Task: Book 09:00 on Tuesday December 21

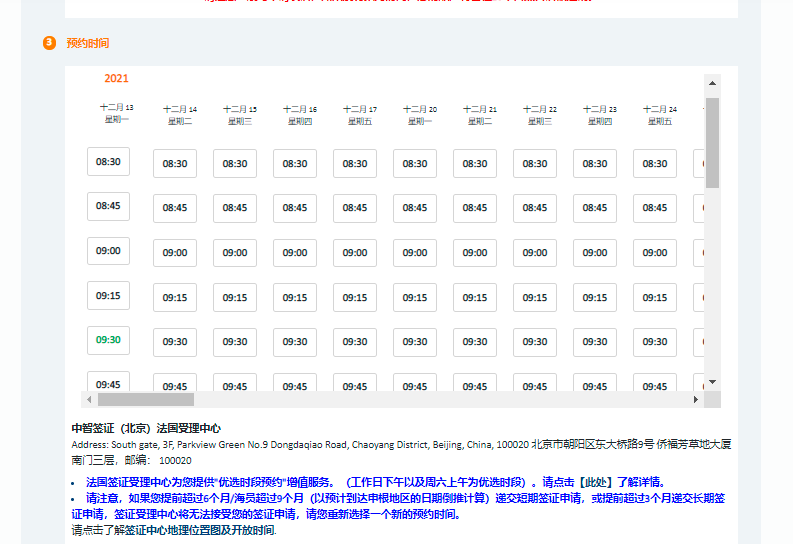Action: [475, 253]
